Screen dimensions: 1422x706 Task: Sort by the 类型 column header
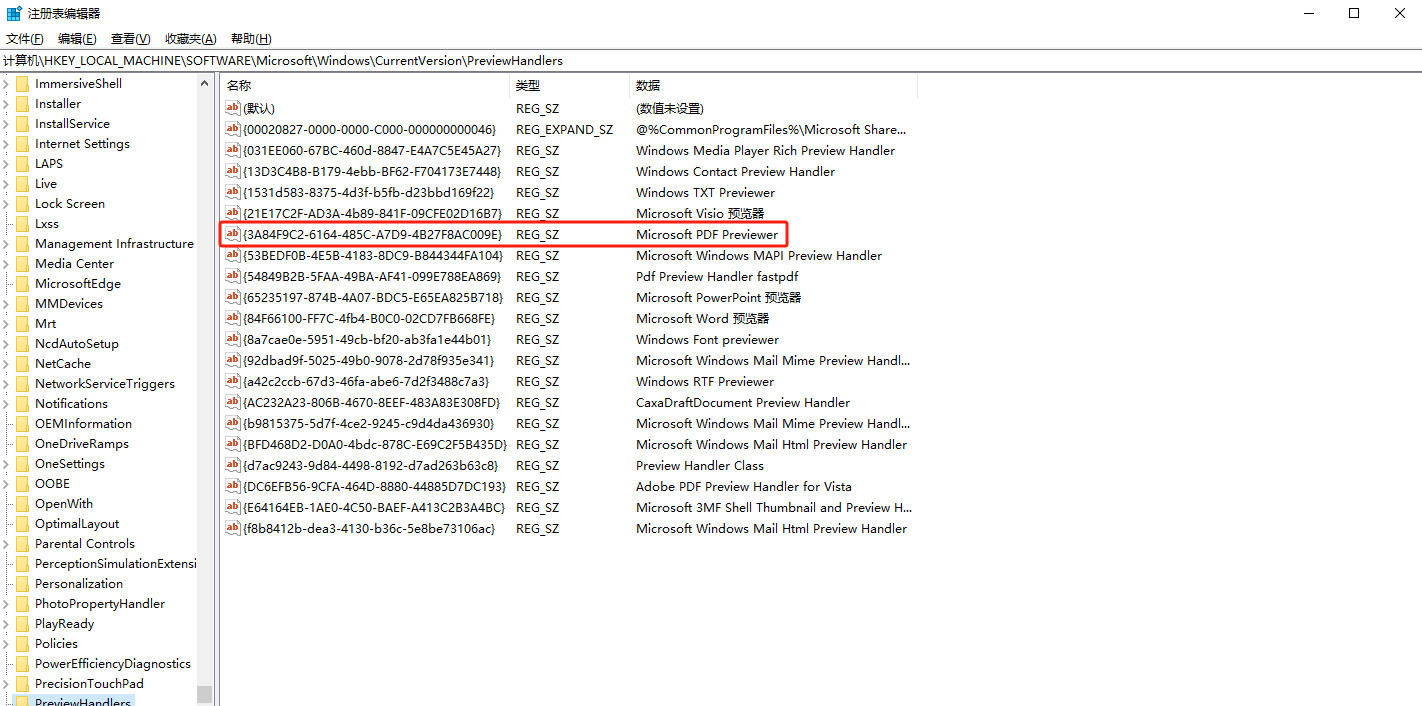570,85
